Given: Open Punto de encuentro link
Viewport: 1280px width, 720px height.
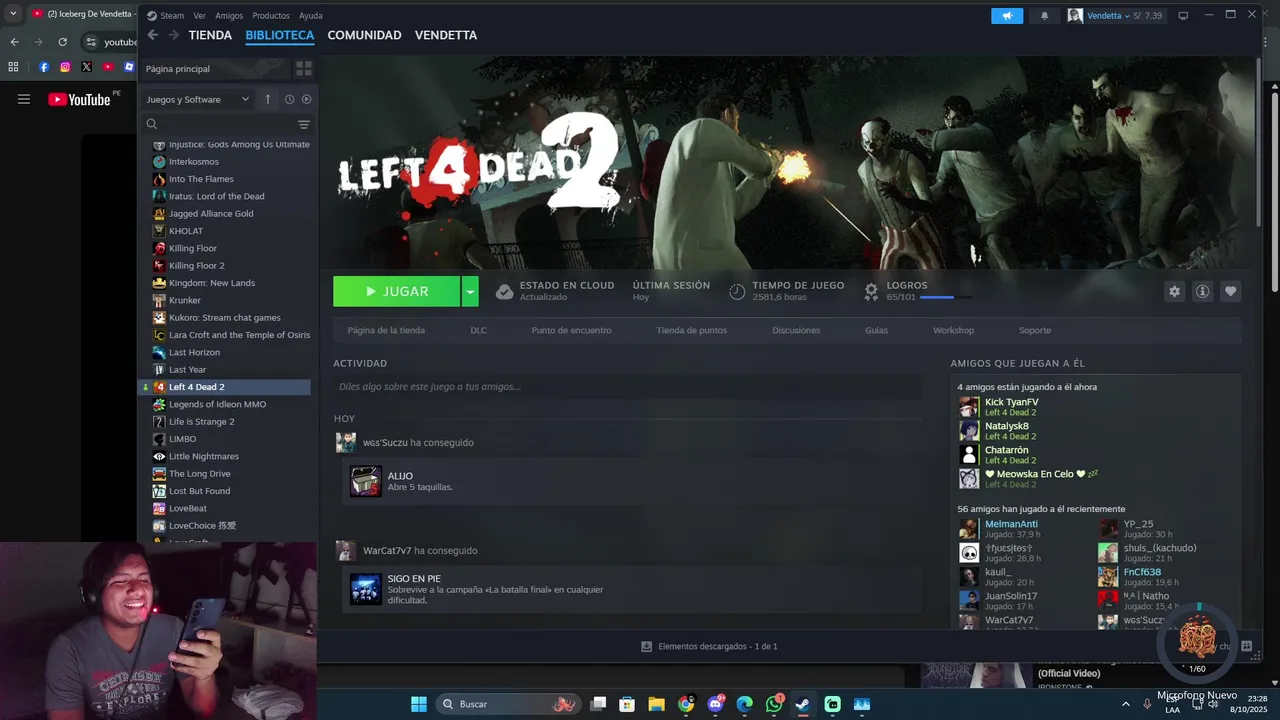Looking at the screenshot, I should point(572,330).
